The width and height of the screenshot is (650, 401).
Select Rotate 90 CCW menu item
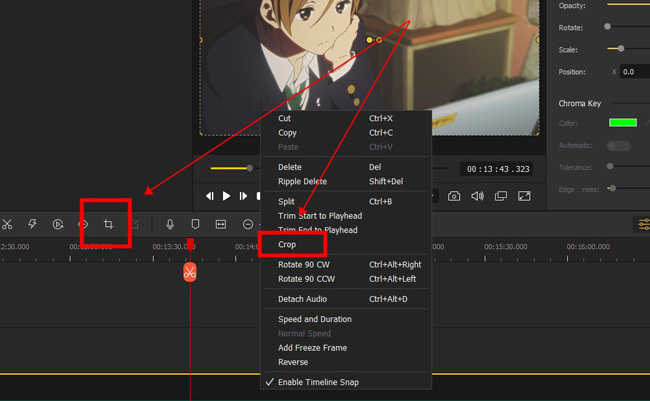pos(306,279)
